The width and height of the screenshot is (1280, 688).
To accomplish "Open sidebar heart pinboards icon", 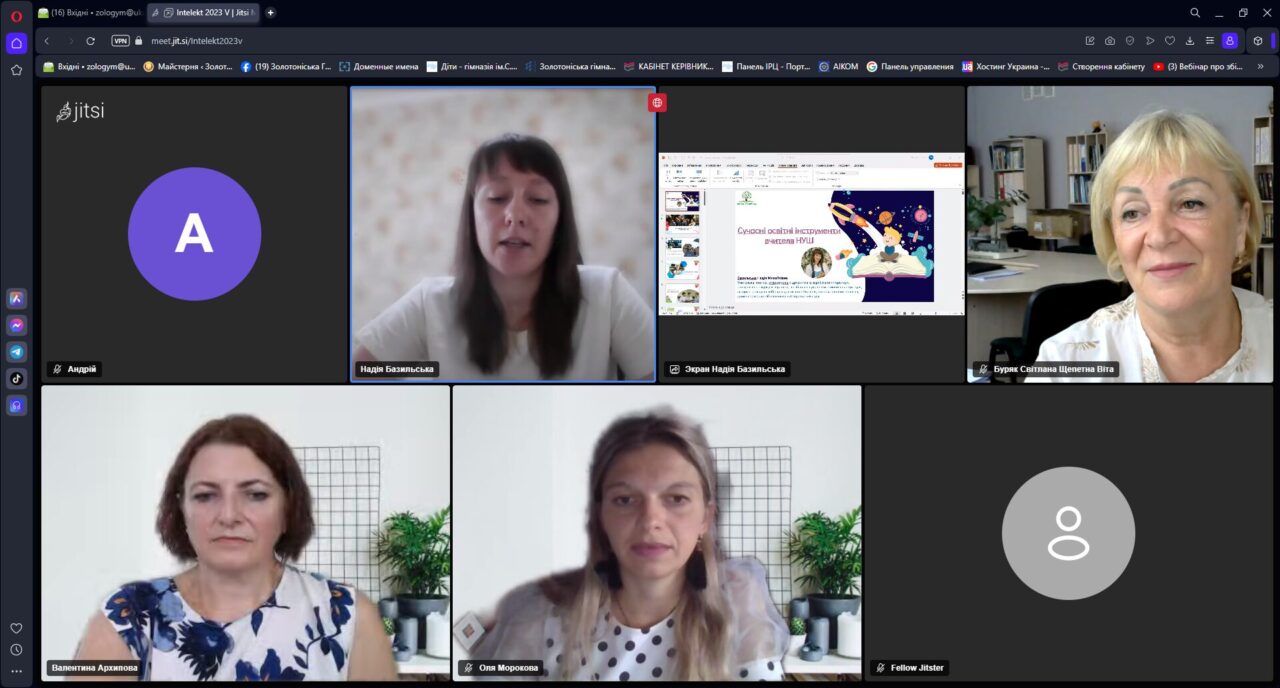I will tap(16, 628).
